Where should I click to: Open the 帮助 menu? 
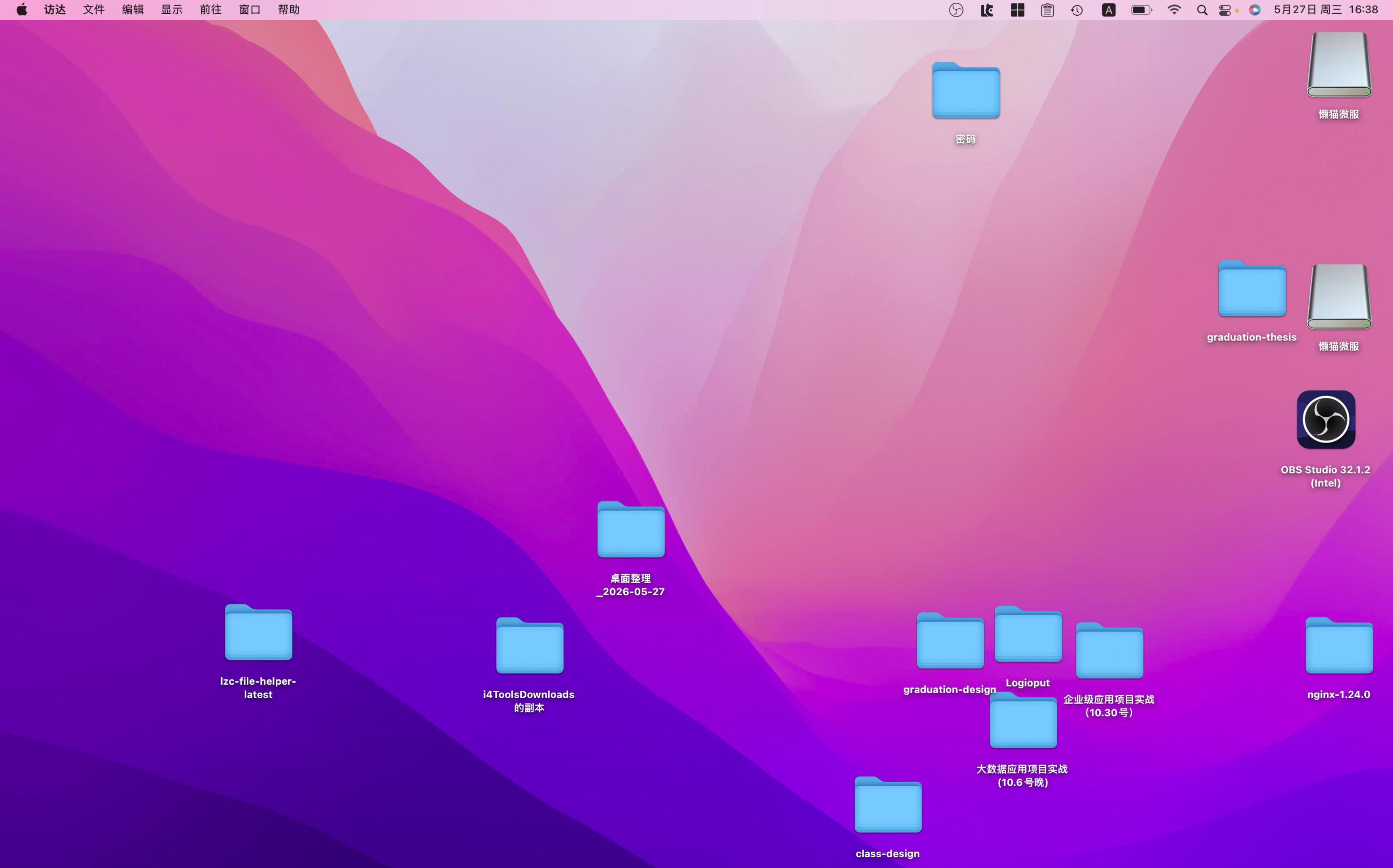289,10
